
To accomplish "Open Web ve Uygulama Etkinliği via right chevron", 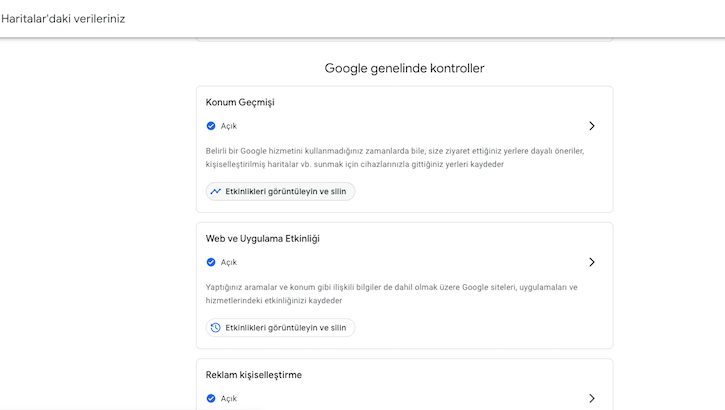I will pyautogui.click(x=592, y=262).
